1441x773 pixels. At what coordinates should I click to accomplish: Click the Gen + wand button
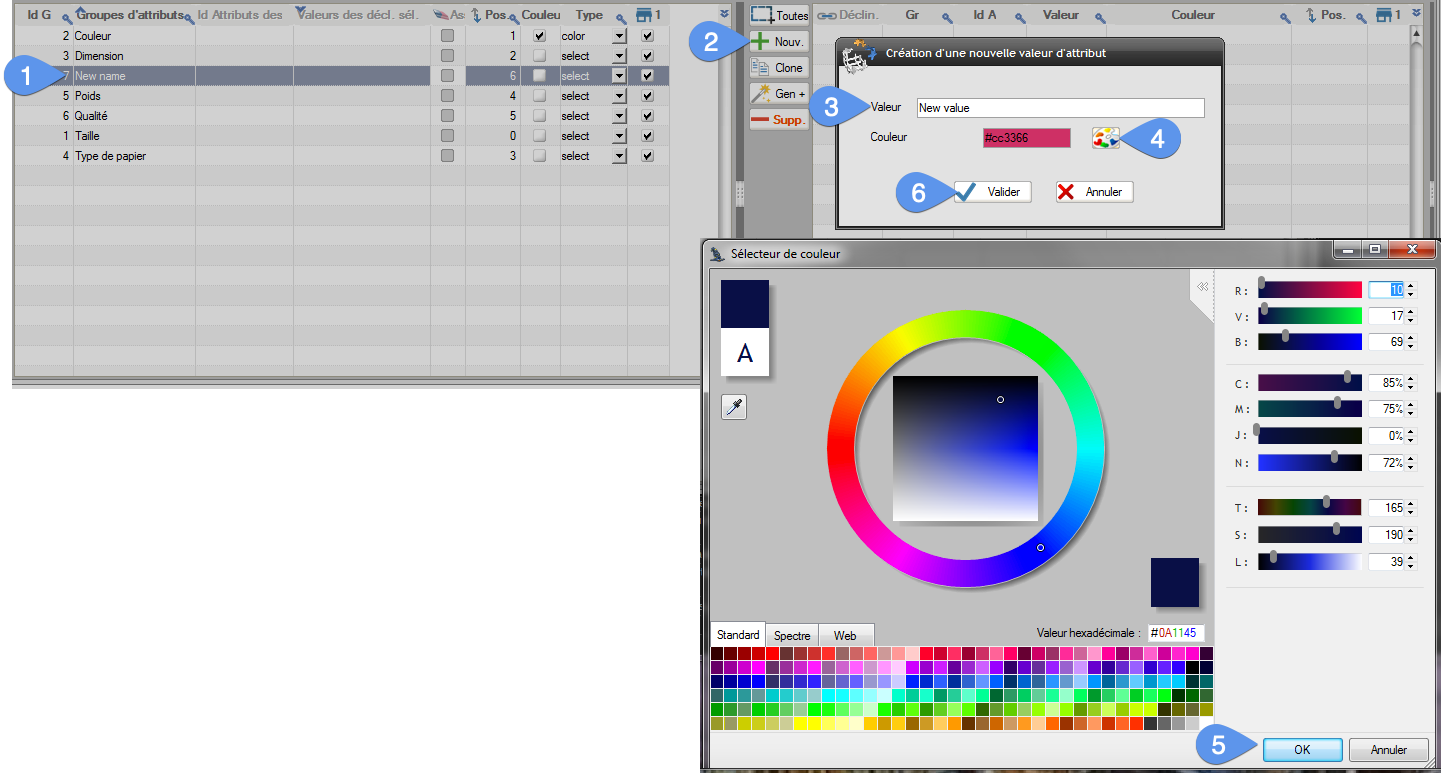coord(779,94)
